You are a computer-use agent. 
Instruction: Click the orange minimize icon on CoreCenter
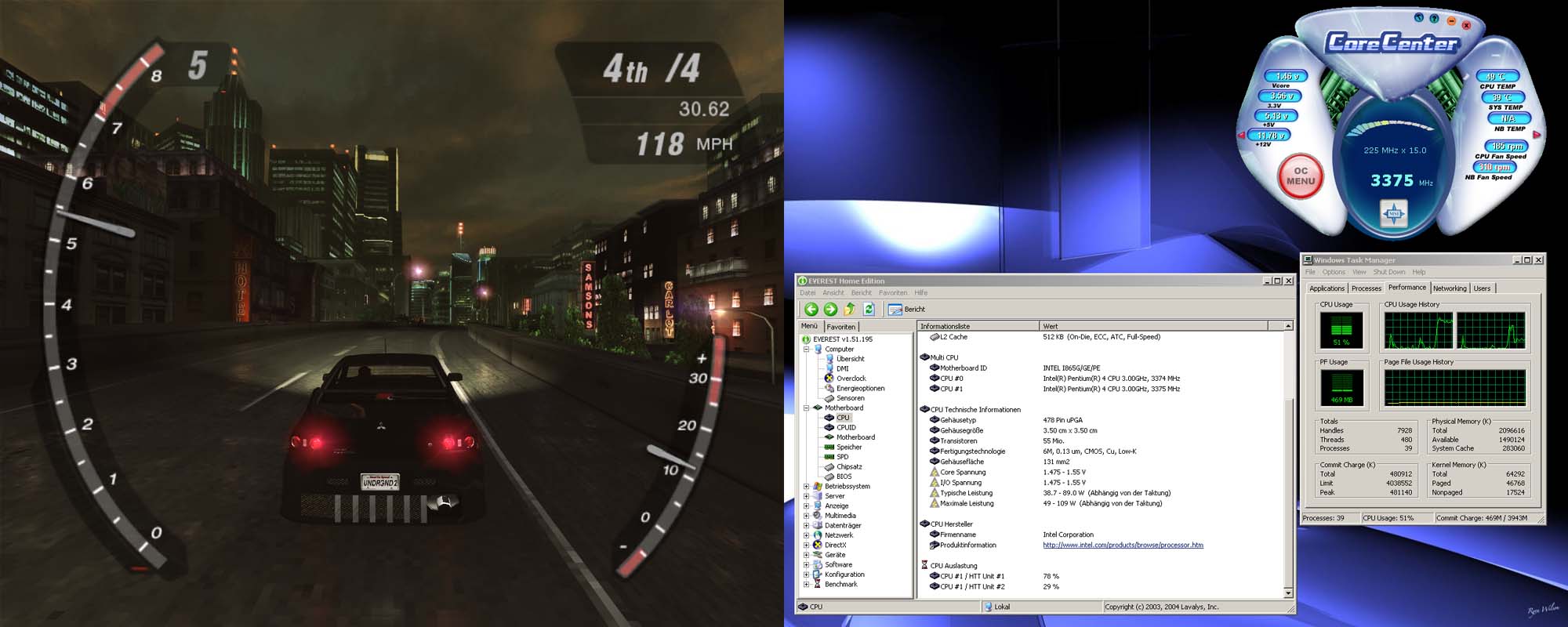click(x=1451, y=21)
